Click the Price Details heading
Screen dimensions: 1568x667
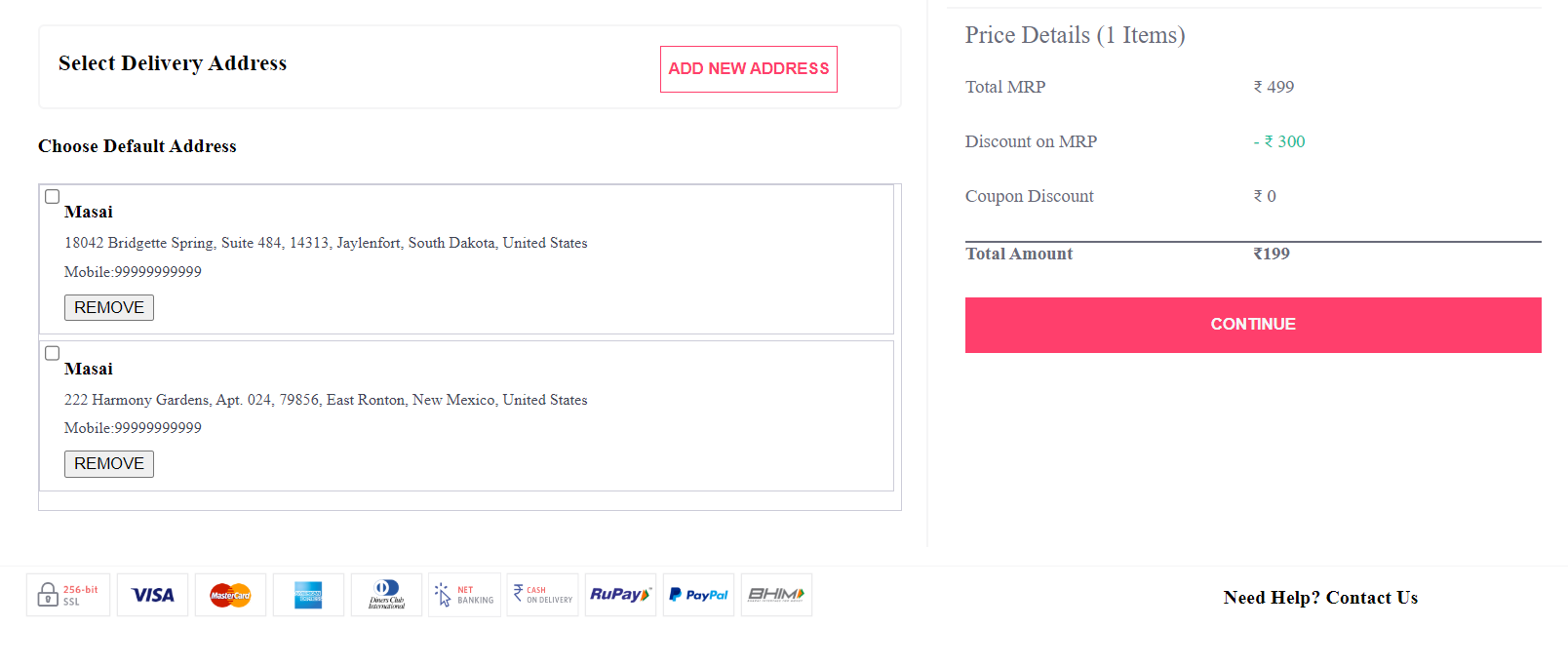click(1076, 34)
